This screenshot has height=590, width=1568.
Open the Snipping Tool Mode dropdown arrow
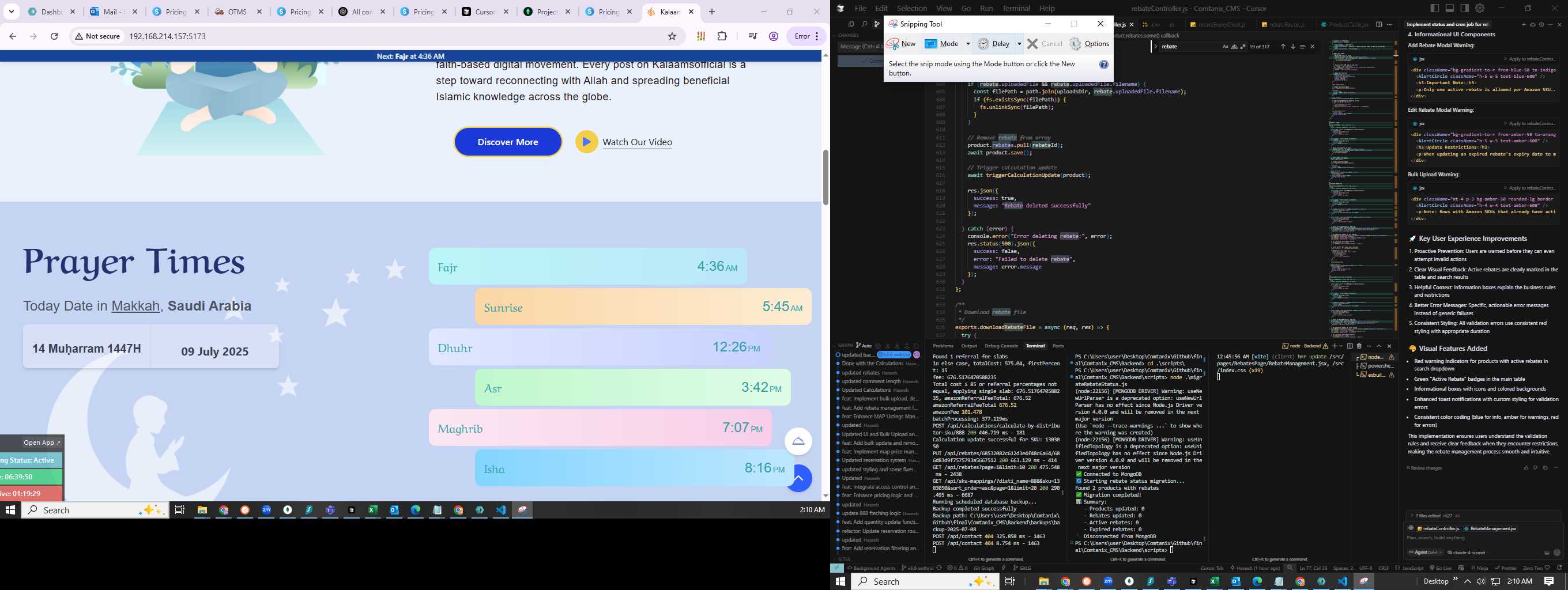(968, 44)
